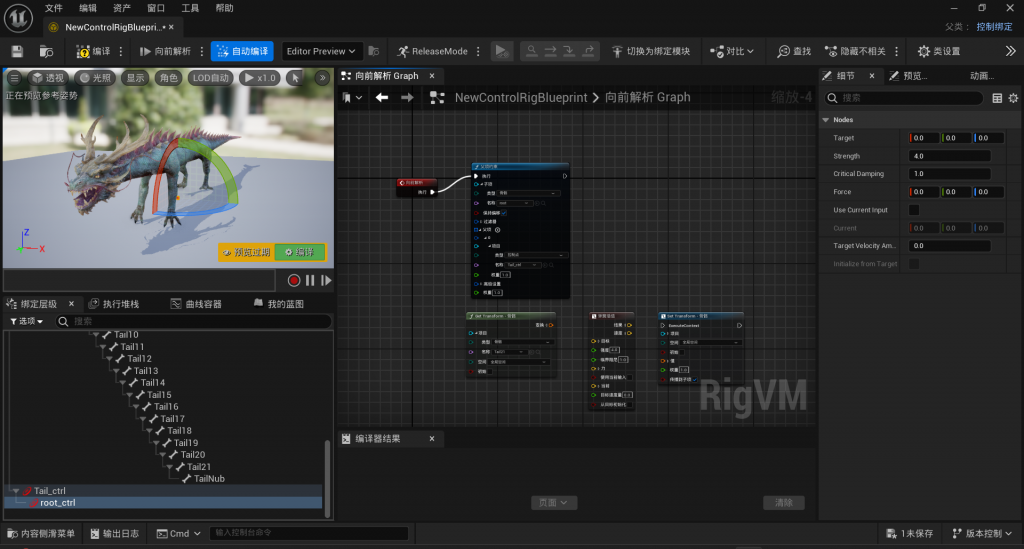Open the 帮助 Help menu

tap(224, 8)
